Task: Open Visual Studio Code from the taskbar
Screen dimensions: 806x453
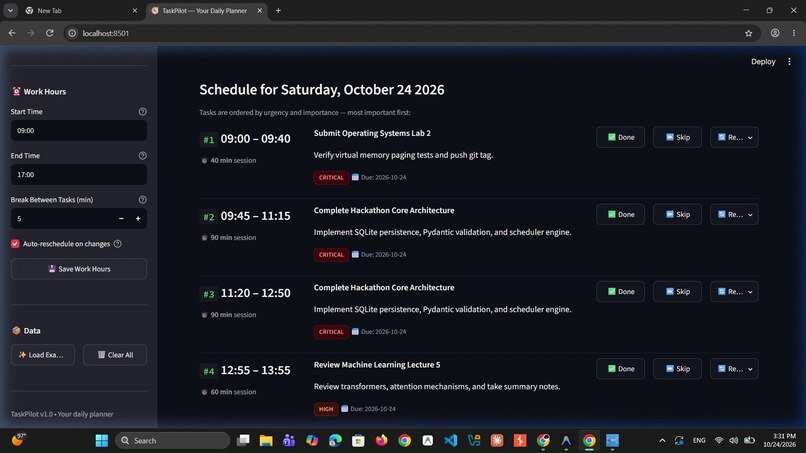Action: (x=451, y=441)
